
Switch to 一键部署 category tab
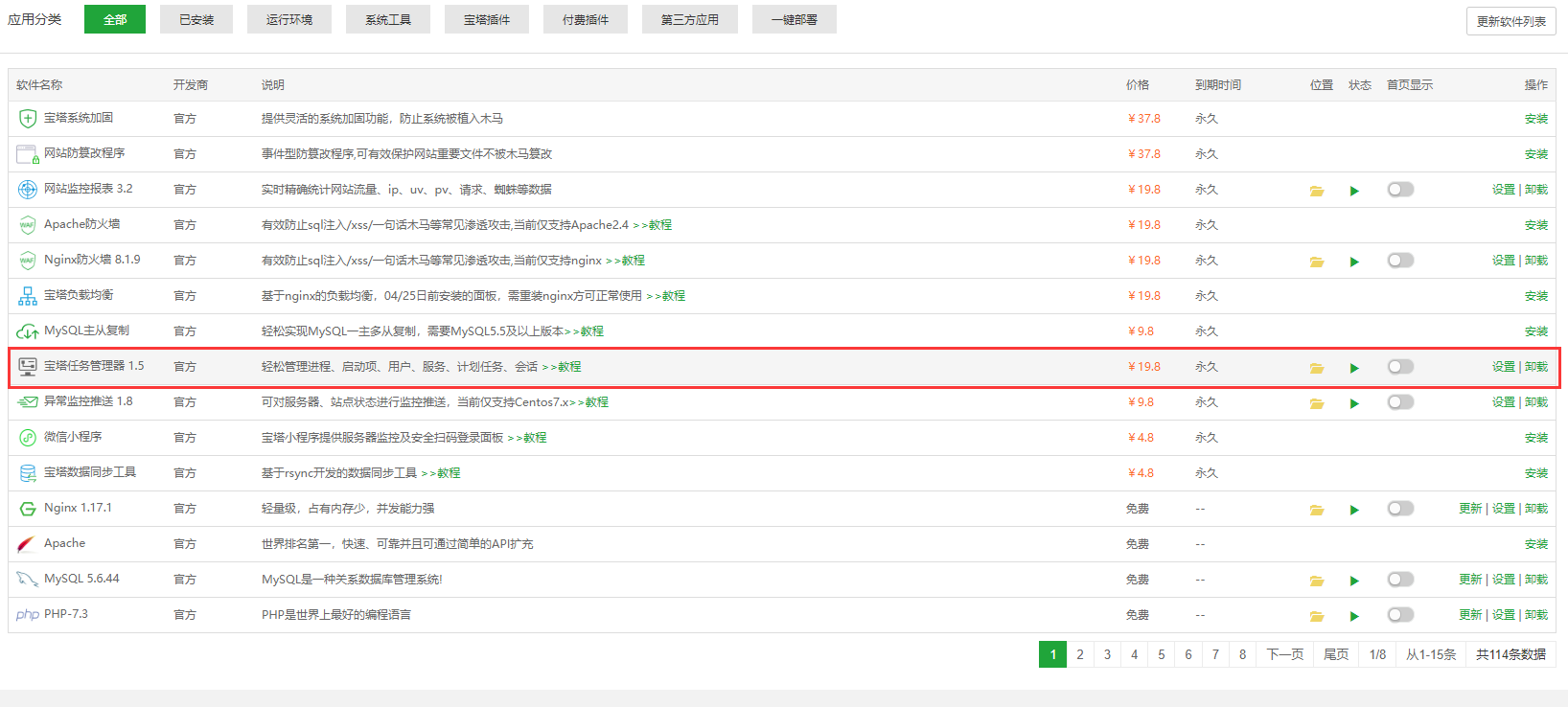click(795, 19)
